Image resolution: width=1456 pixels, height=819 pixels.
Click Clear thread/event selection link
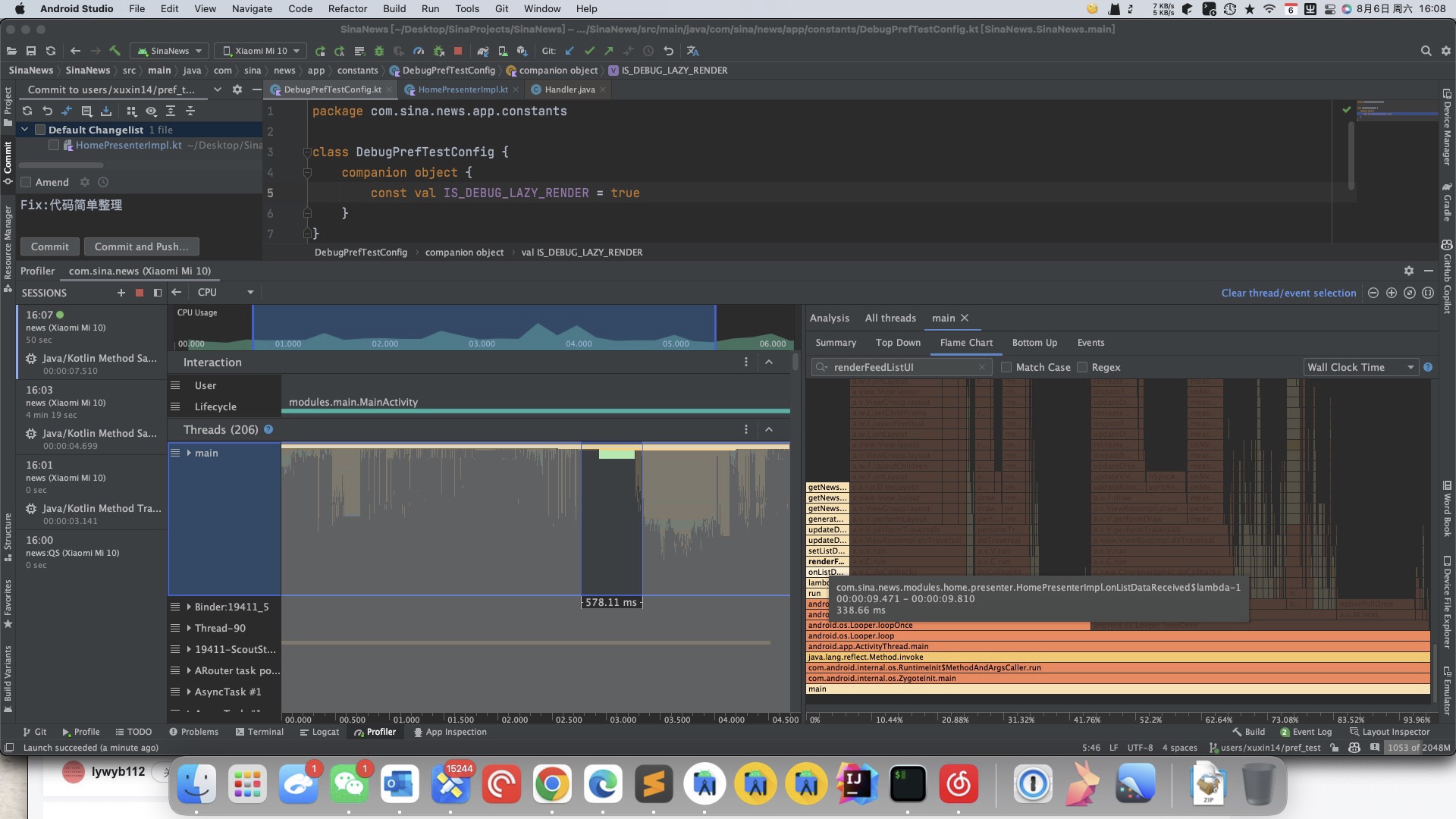click(x=1288, y=293)
